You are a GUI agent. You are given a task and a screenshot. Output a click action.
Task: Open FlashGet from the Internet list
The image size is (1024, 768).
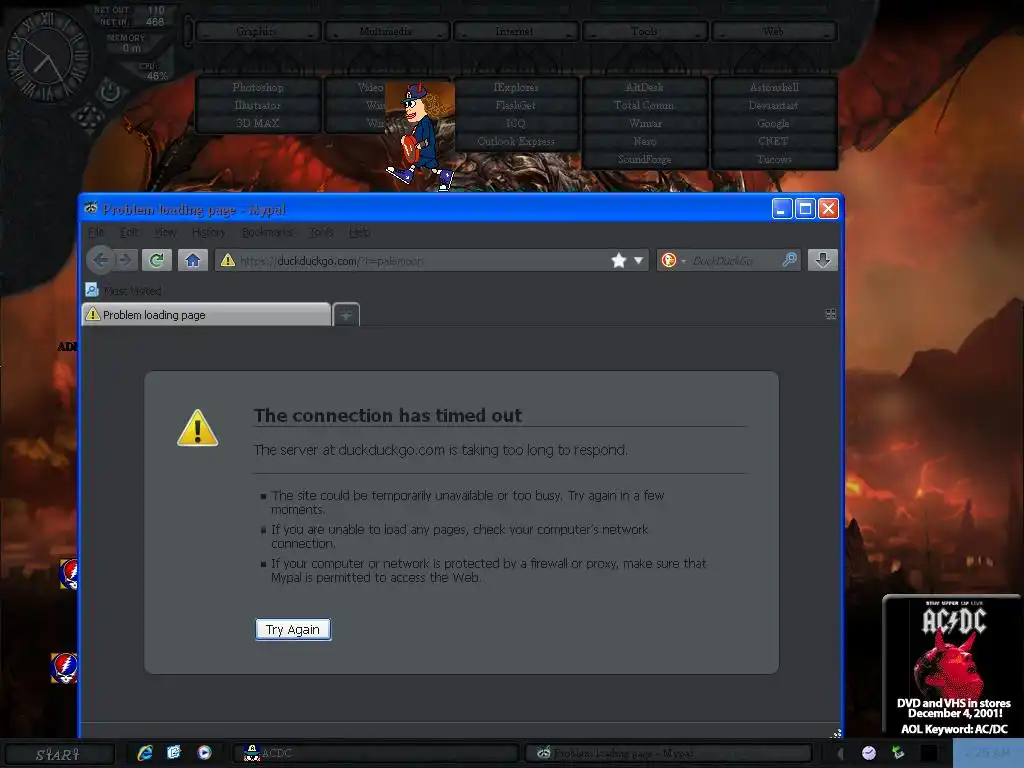click(x=516, y=104)
